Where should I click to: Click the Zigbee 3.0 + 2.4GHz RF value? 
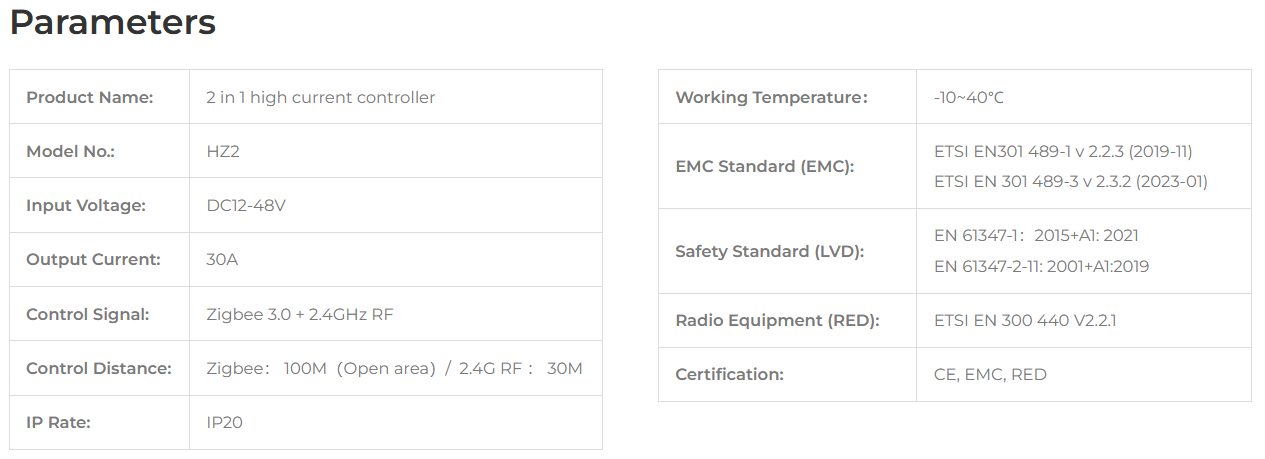pos(300,314)
